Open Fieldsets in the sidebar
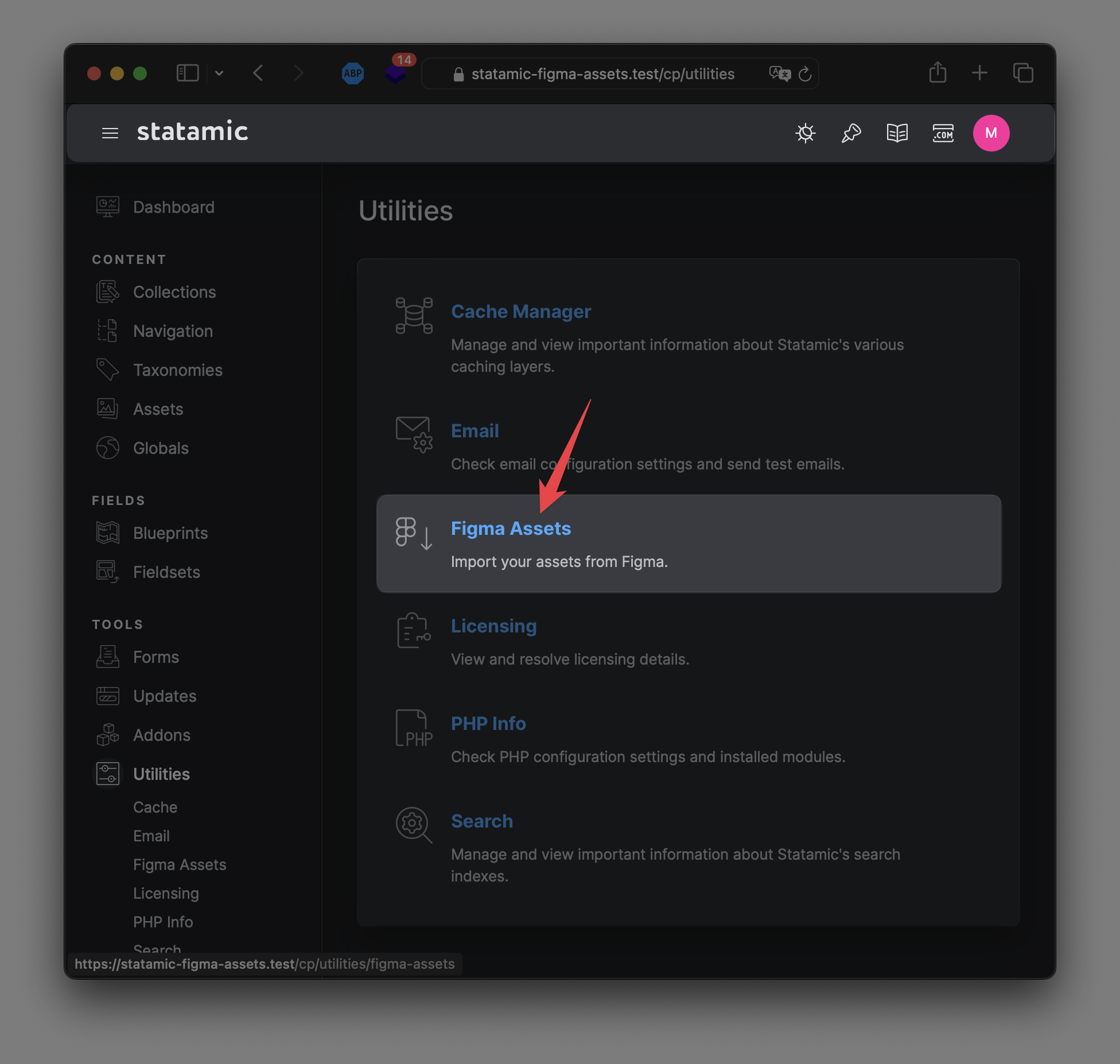This screenshot has height=1064, width=1120. pyautogui.click(x=166, y=572)
